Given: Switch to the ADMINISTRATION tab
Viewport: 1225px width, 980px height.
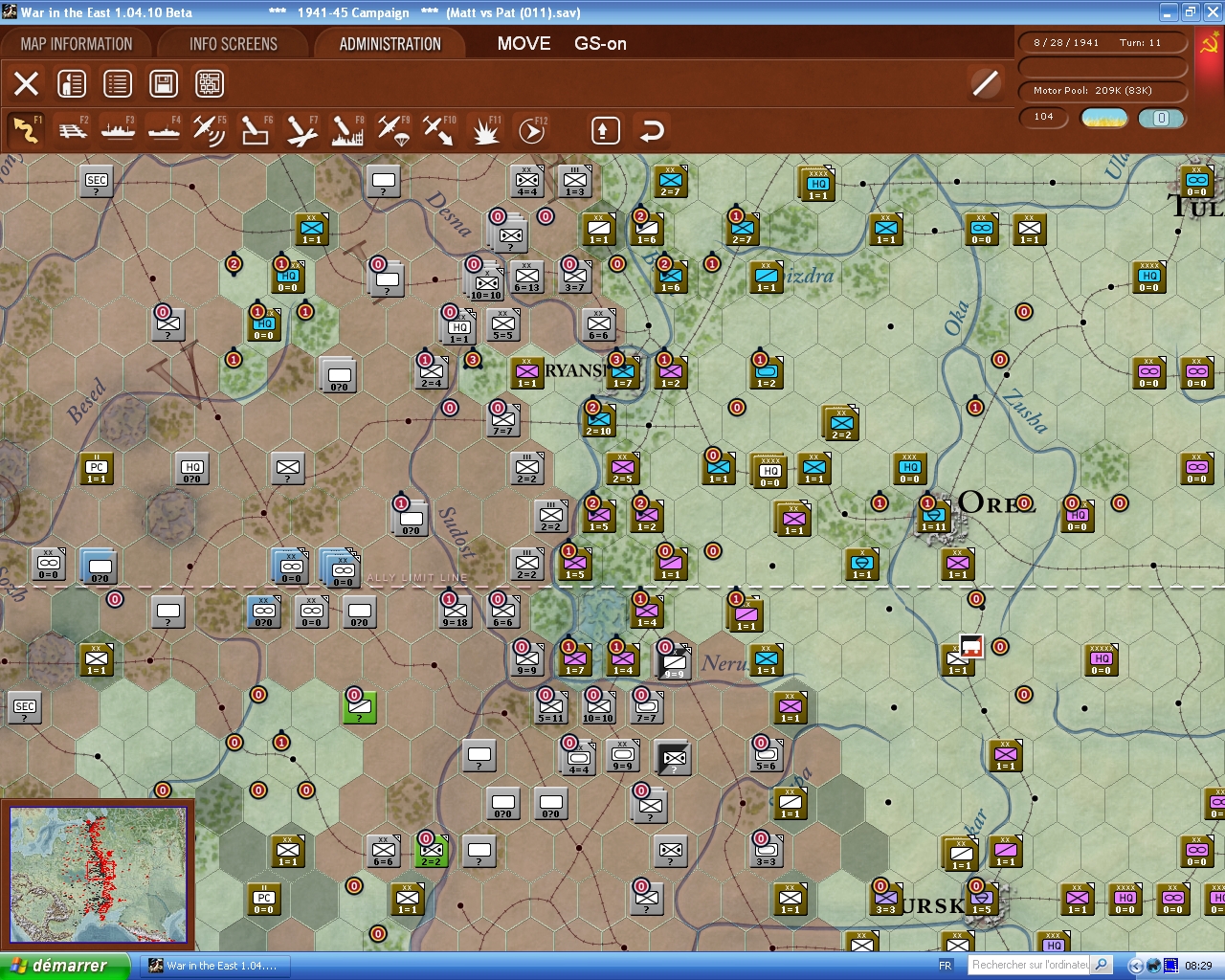Looking at the screenshot, I should tap(390, 44).
